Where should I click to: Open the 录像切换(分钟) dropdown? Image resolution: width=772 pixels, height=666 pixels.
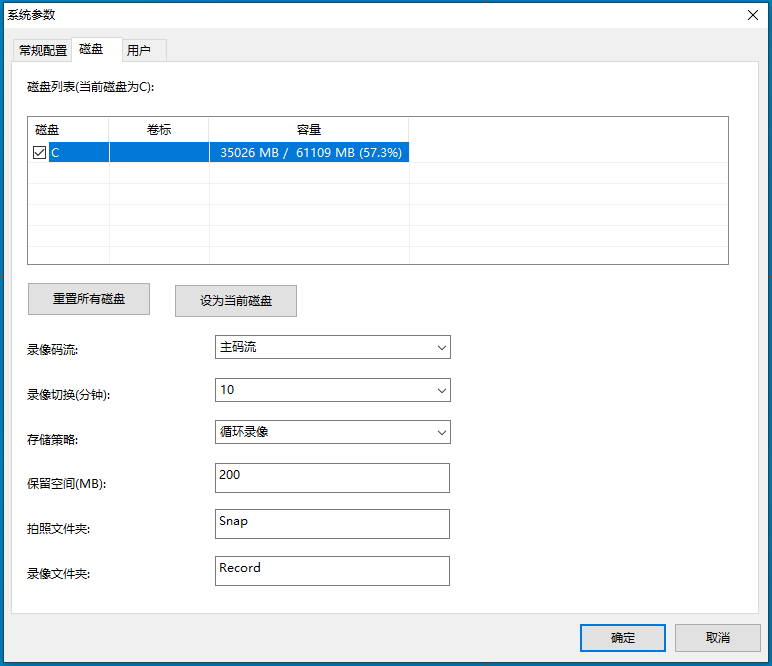(x=332, y=390)
